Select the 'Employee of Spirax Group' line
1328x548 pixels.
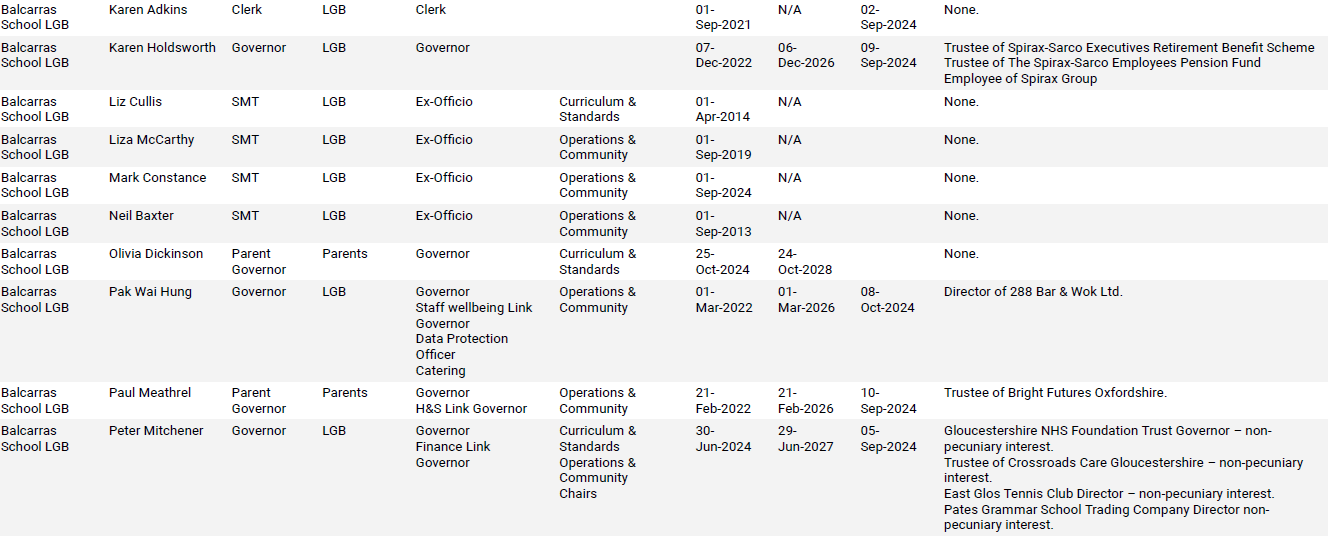(x=1020, y=79)
